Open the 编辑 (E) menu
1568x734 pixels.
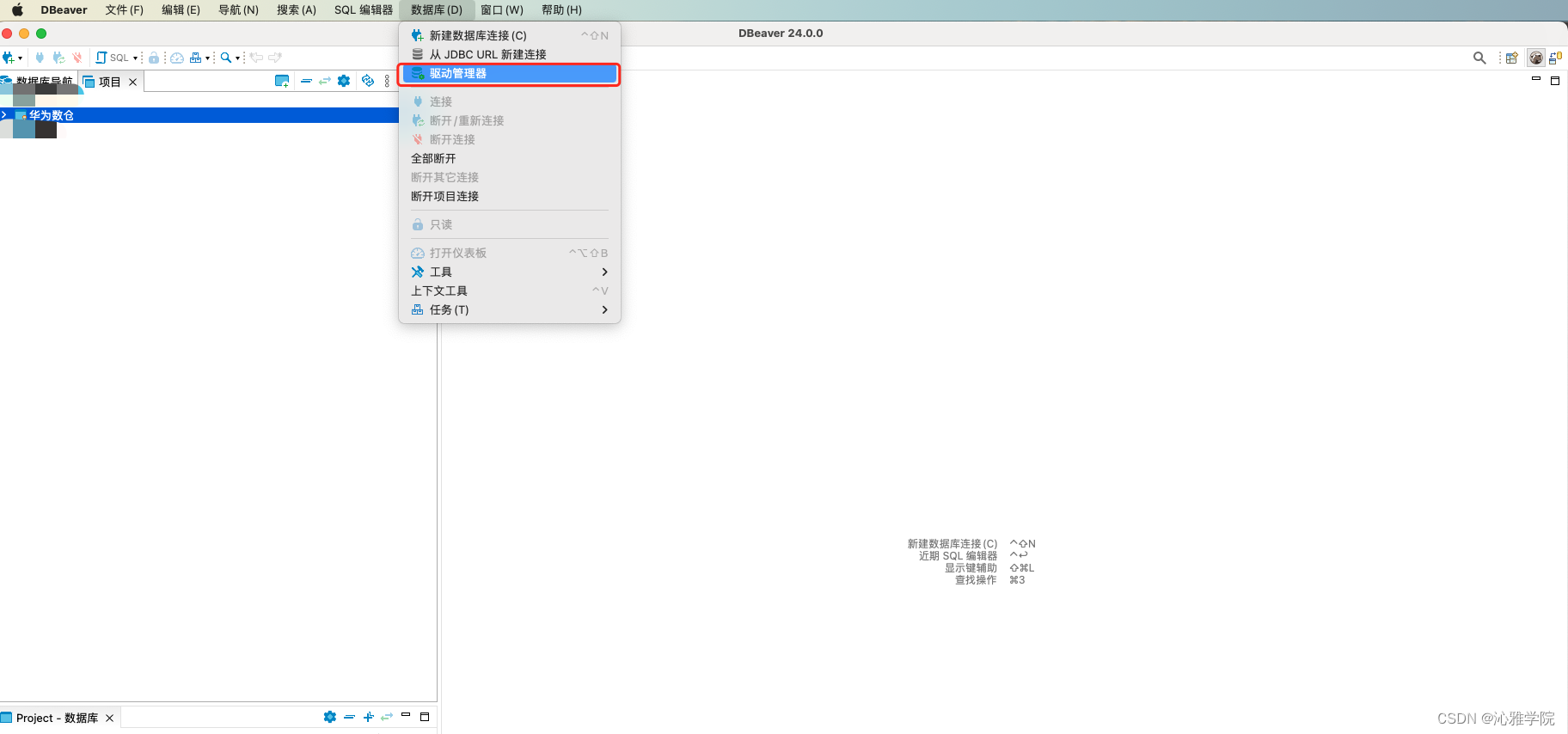coord(181,10)
